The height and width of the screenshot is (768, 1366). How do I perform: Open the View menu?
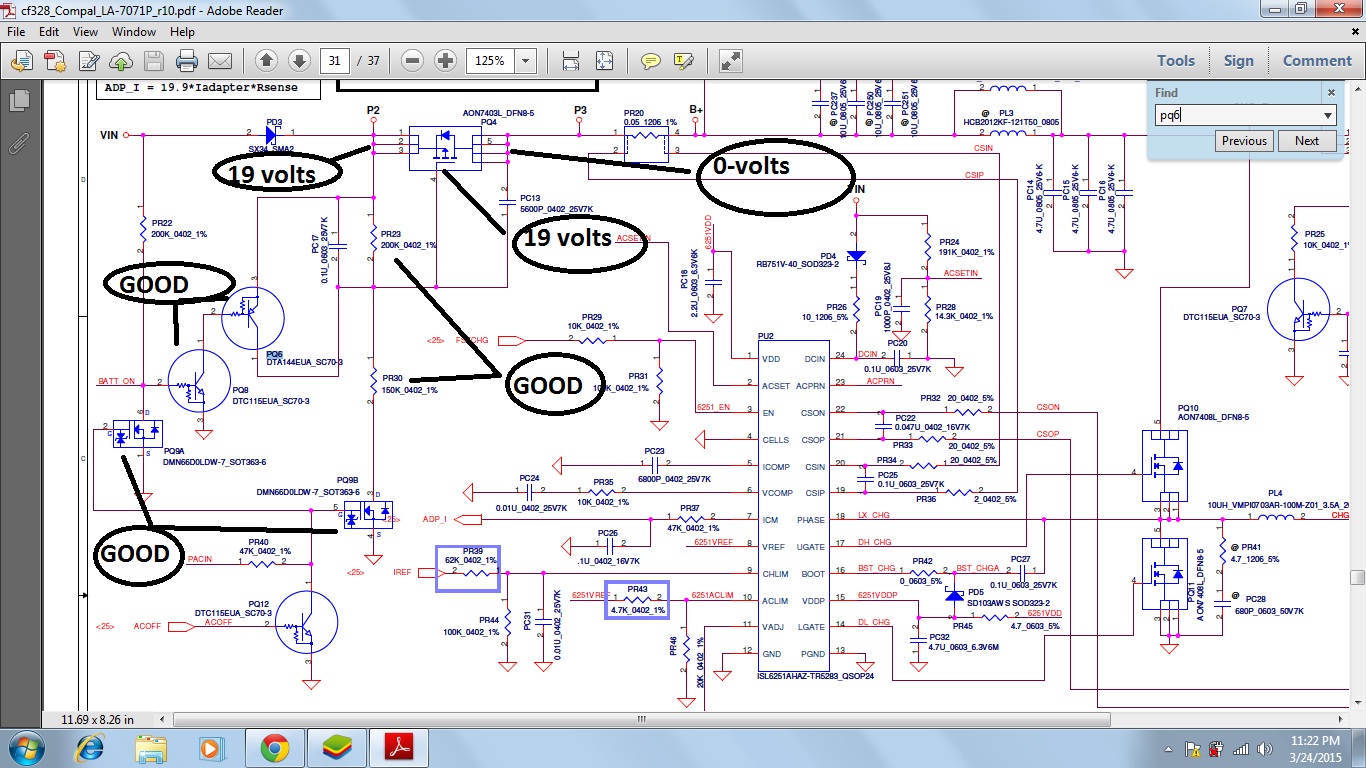[x=85, y=32]
